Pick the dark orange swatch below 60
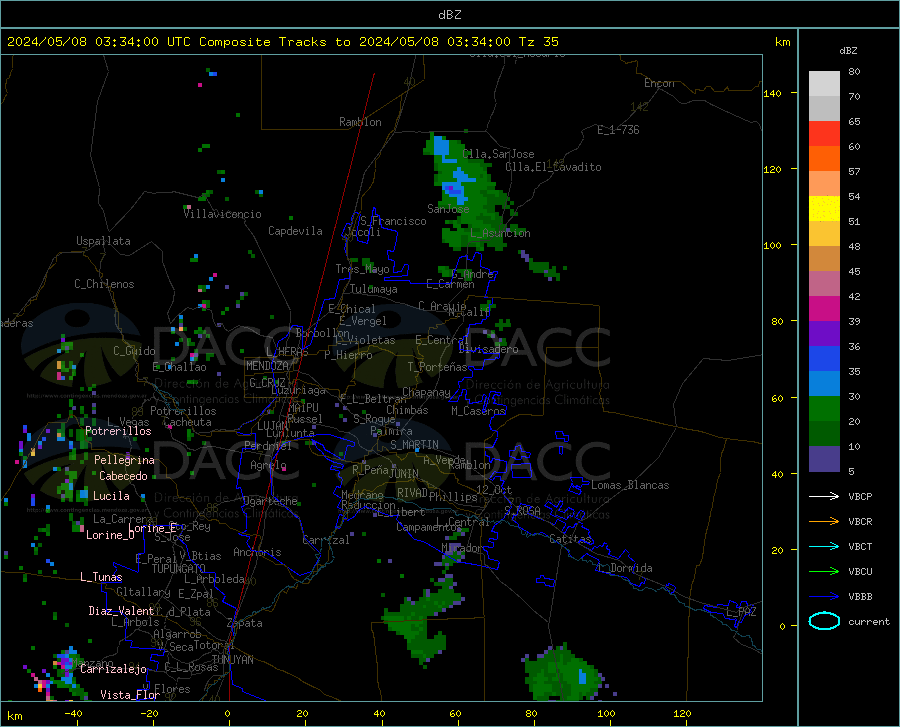Image resolution: width=900 pixels, height=727 pixels. pos(824,159)
